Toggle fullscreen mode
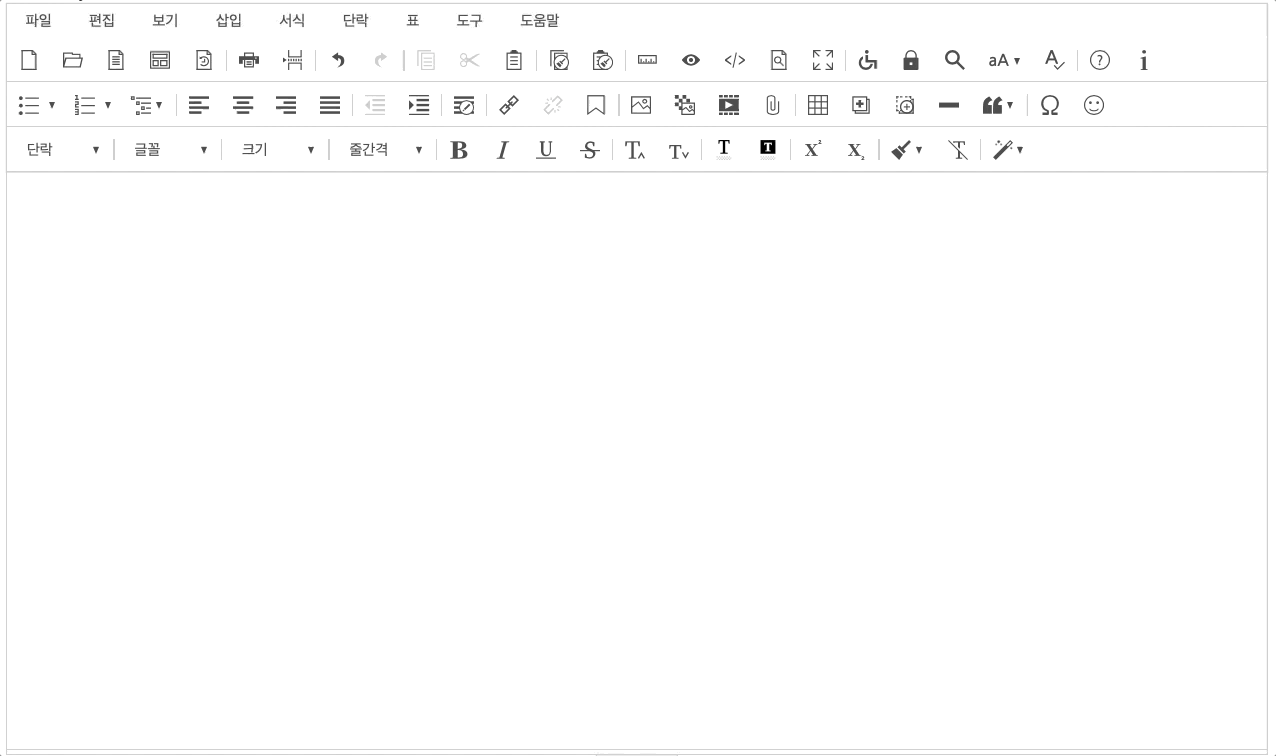 [822, 61]
